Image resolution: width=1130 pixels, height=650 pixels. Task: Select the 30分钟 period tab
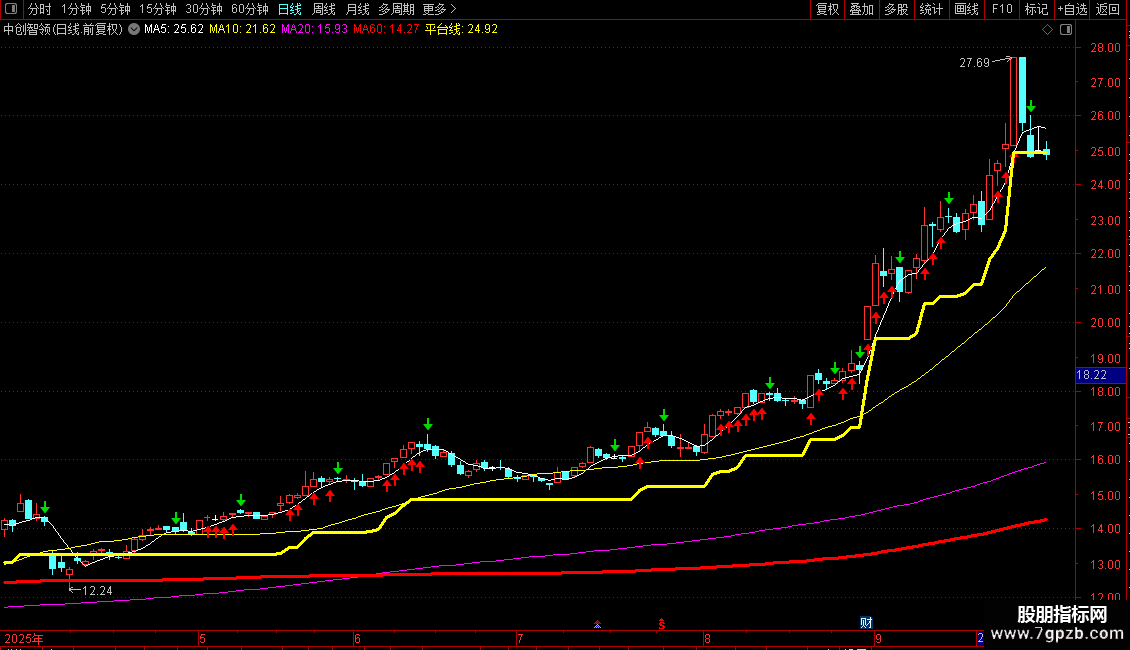pos(203,9)
